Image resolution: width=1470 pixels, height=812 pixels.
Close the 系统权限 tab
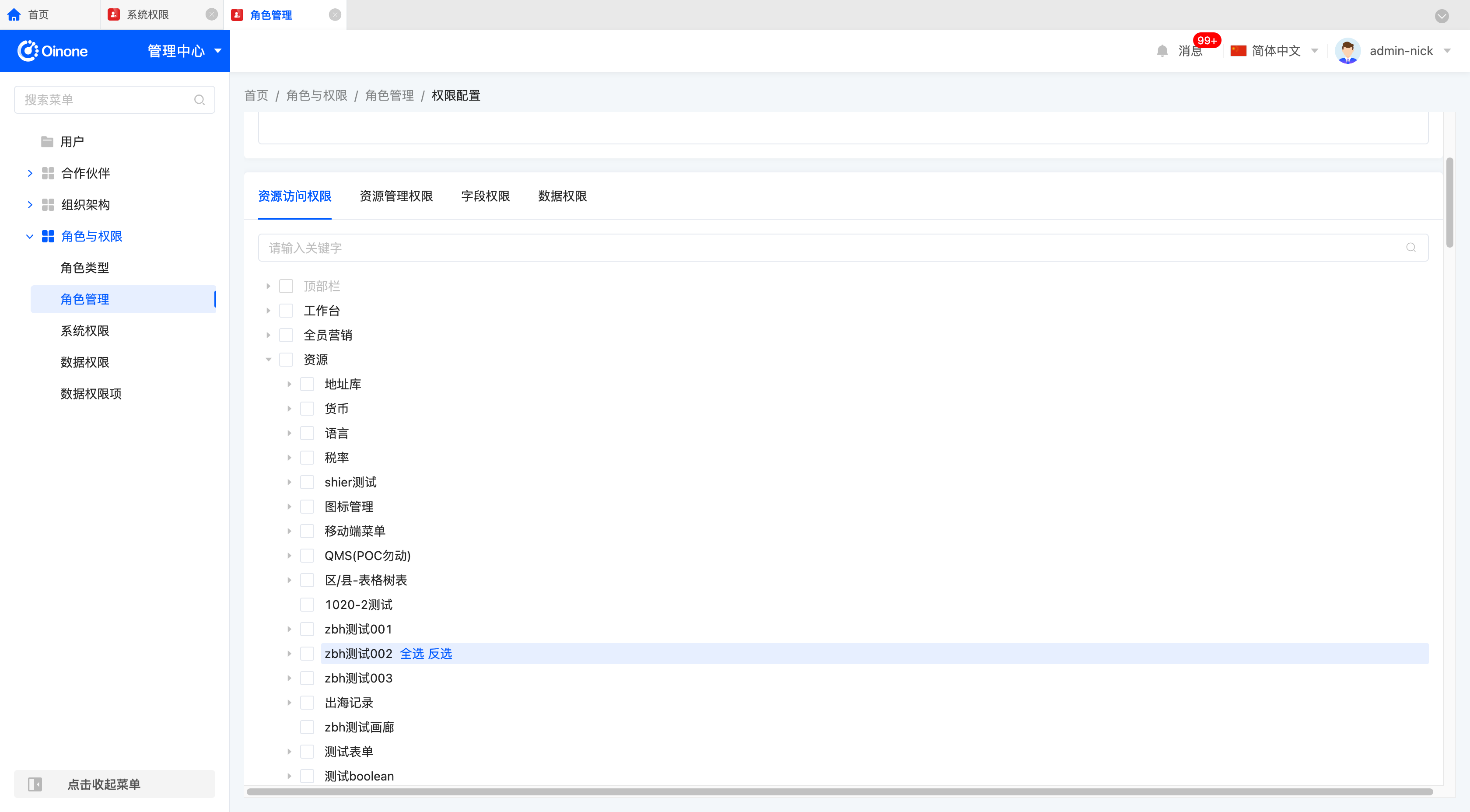(211, 15)
